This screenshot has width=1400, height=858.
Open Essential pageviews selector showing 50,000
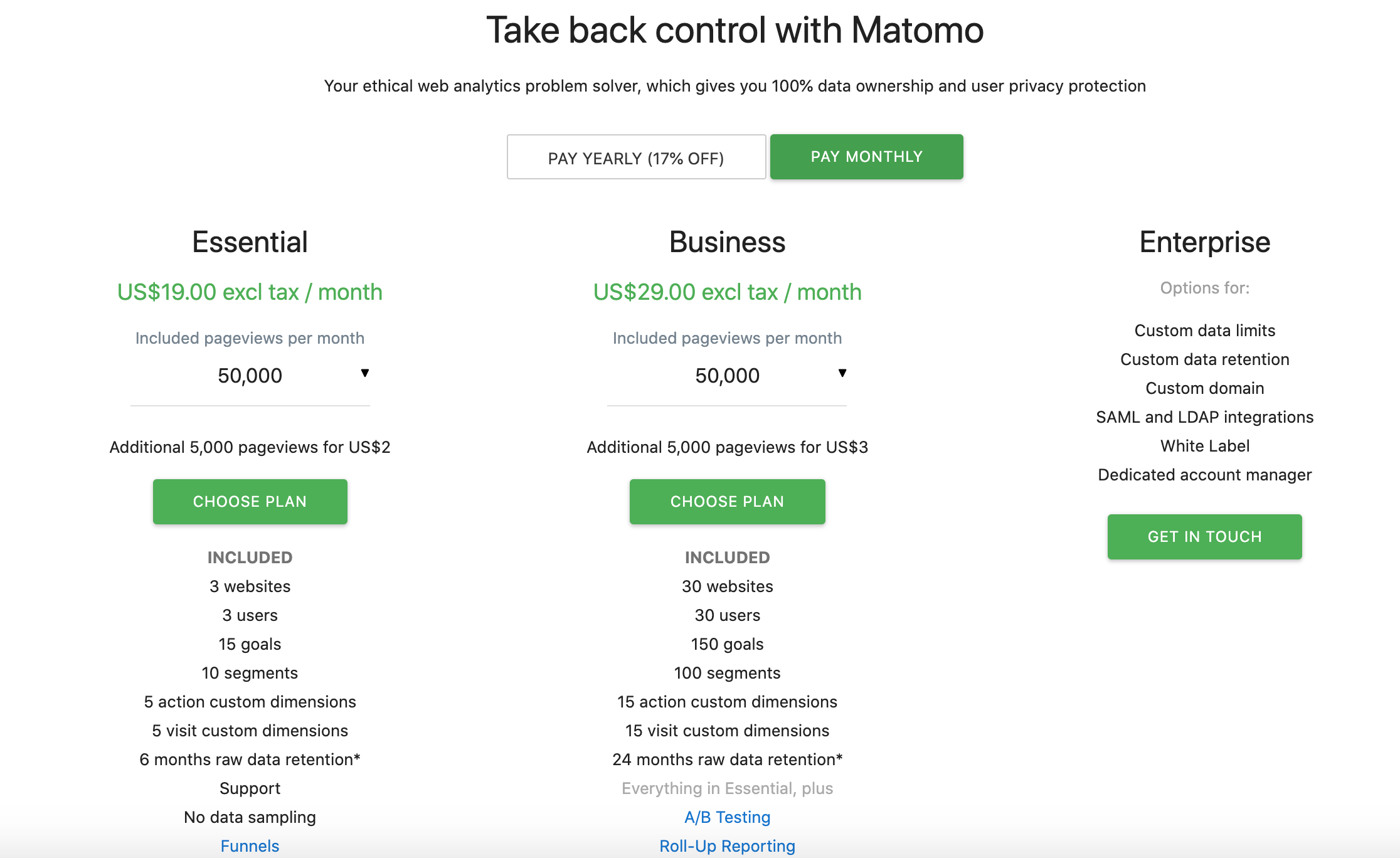point(250,376)
